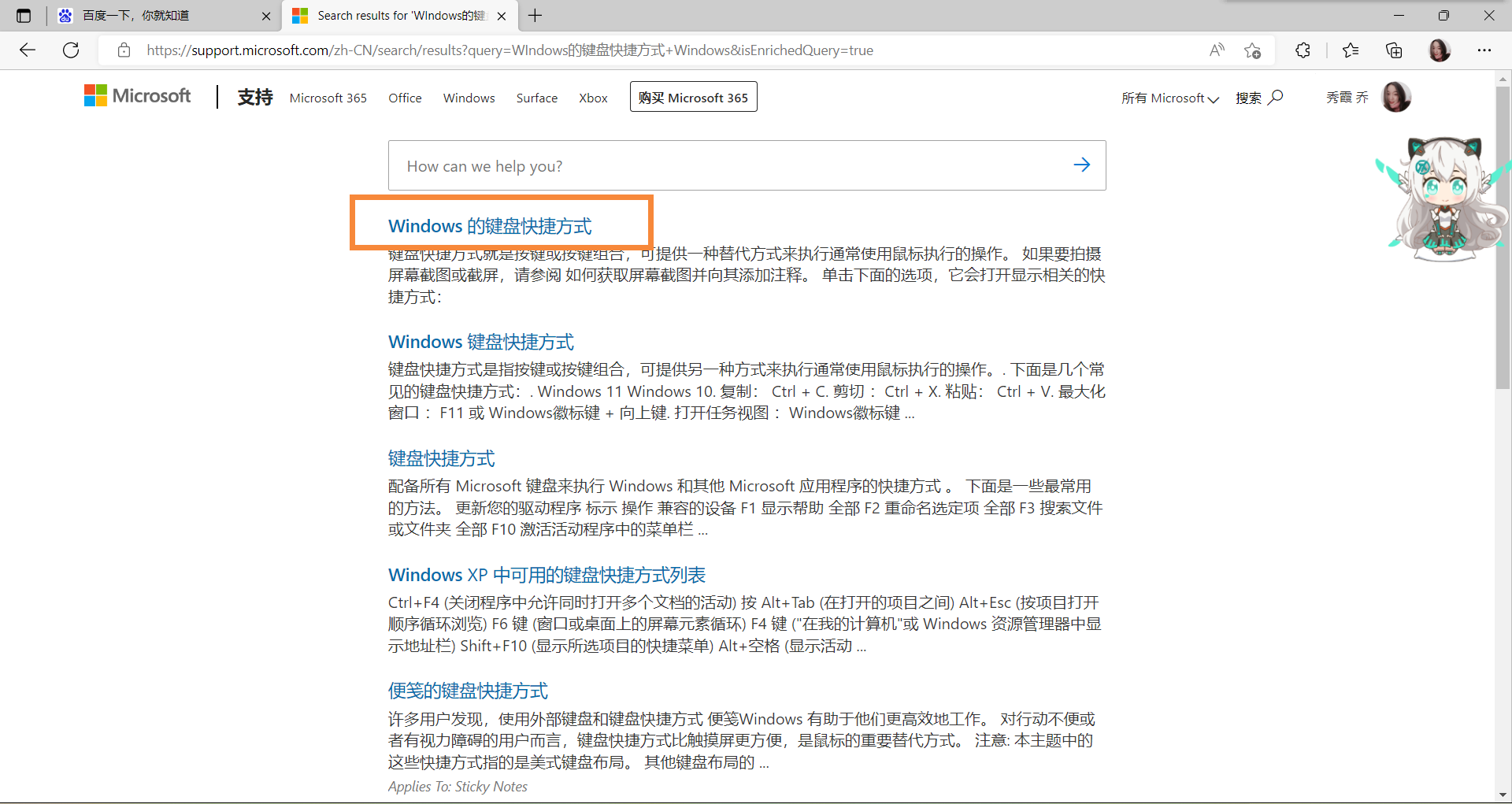Click the vertical scrollbar thumb
The width and height of the screenshot is (1512, 804).
[x=1503, y=236]
